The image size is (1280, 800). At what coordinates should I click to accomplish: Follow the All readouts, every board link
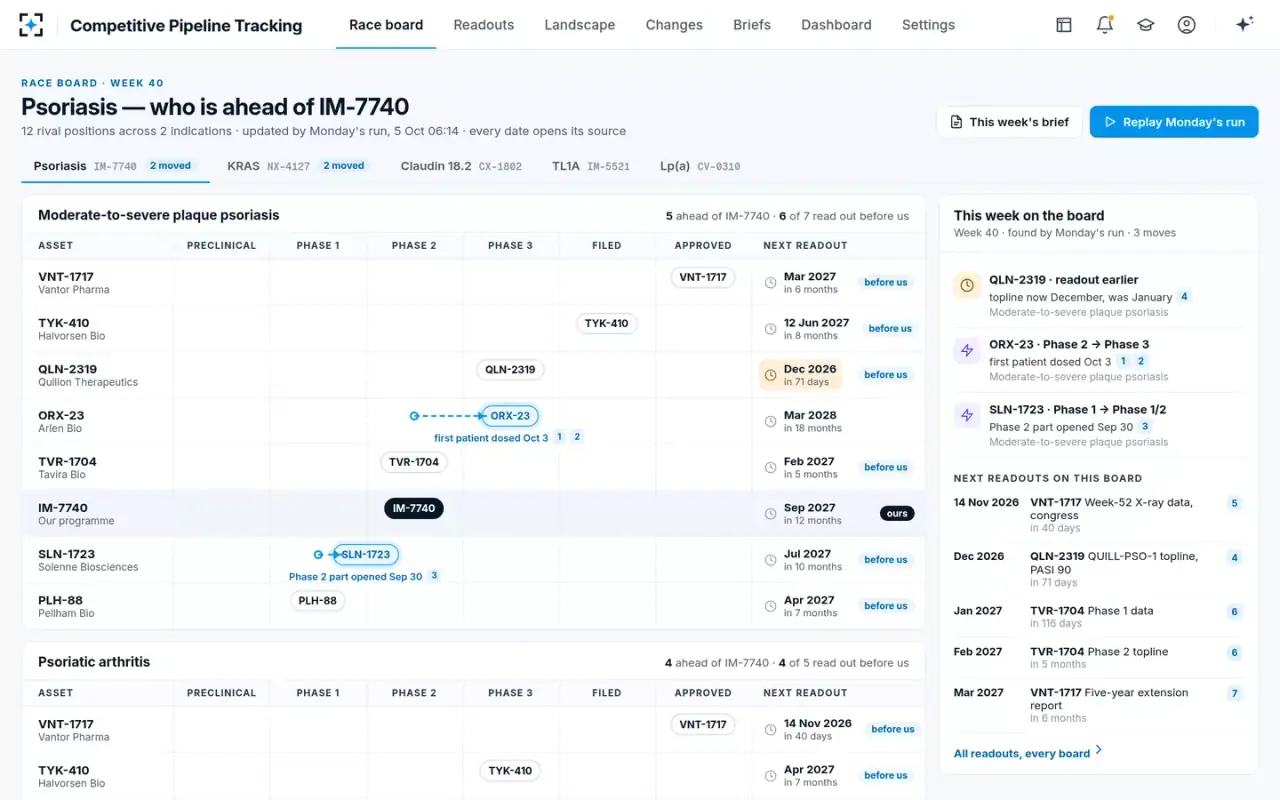click(x=1028, y=753)
